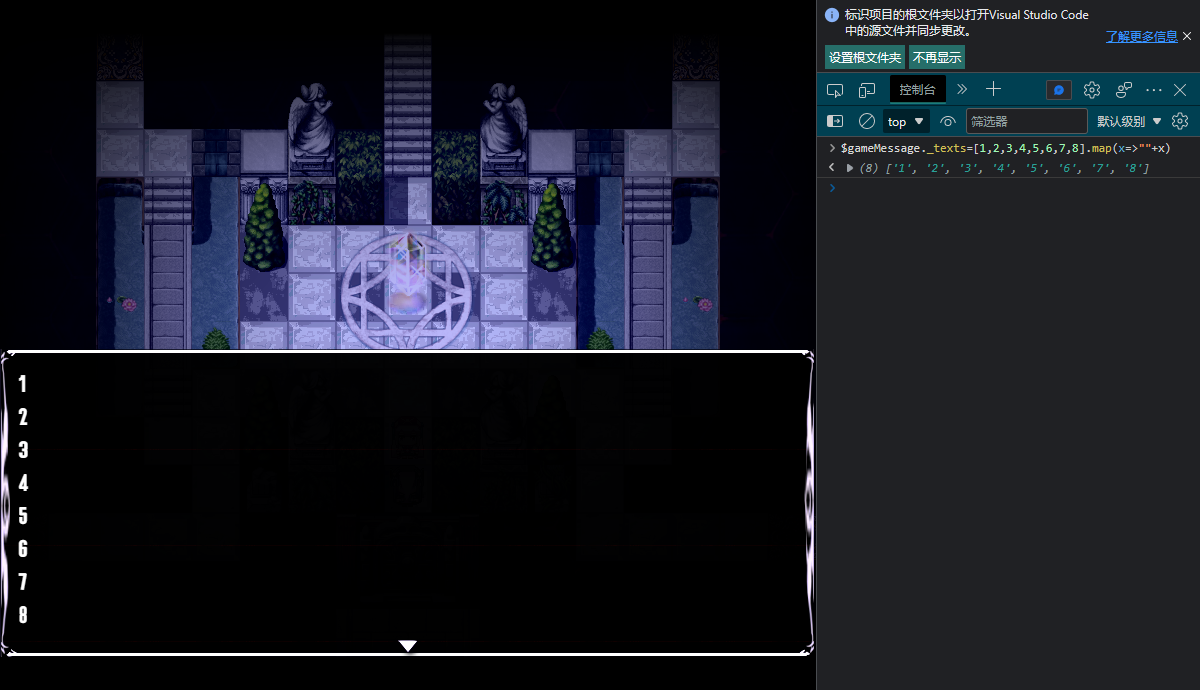Screen dimensions: 1200x690
Task: Advance the message via the white down arrow
Action: coord(408,646)
